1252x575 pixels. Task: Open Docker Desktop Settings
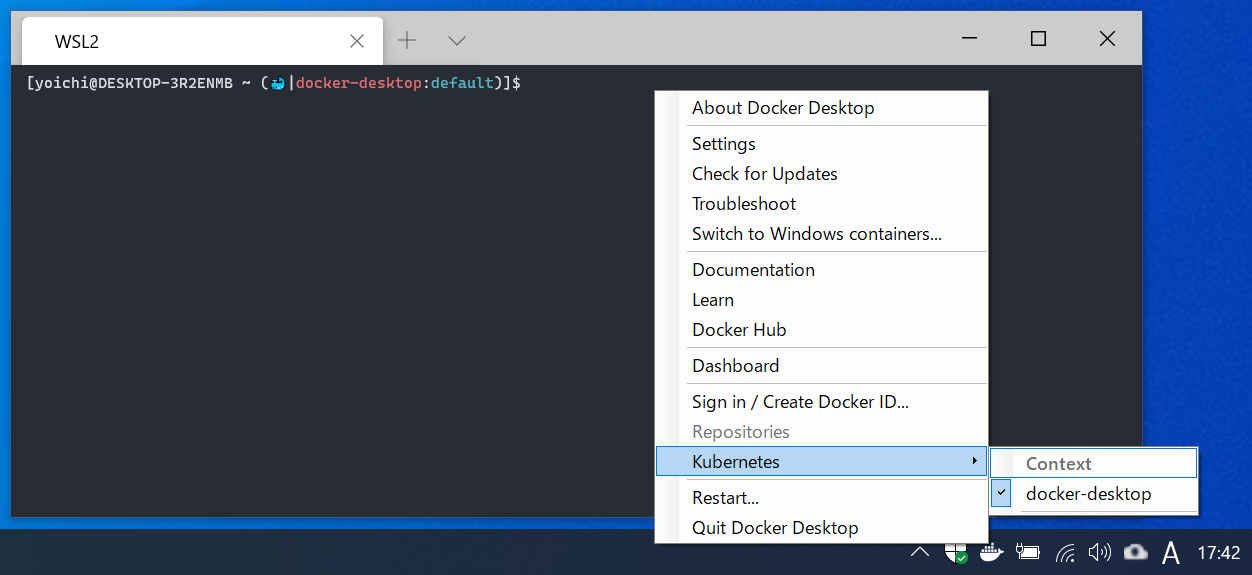tap(821, 144)
